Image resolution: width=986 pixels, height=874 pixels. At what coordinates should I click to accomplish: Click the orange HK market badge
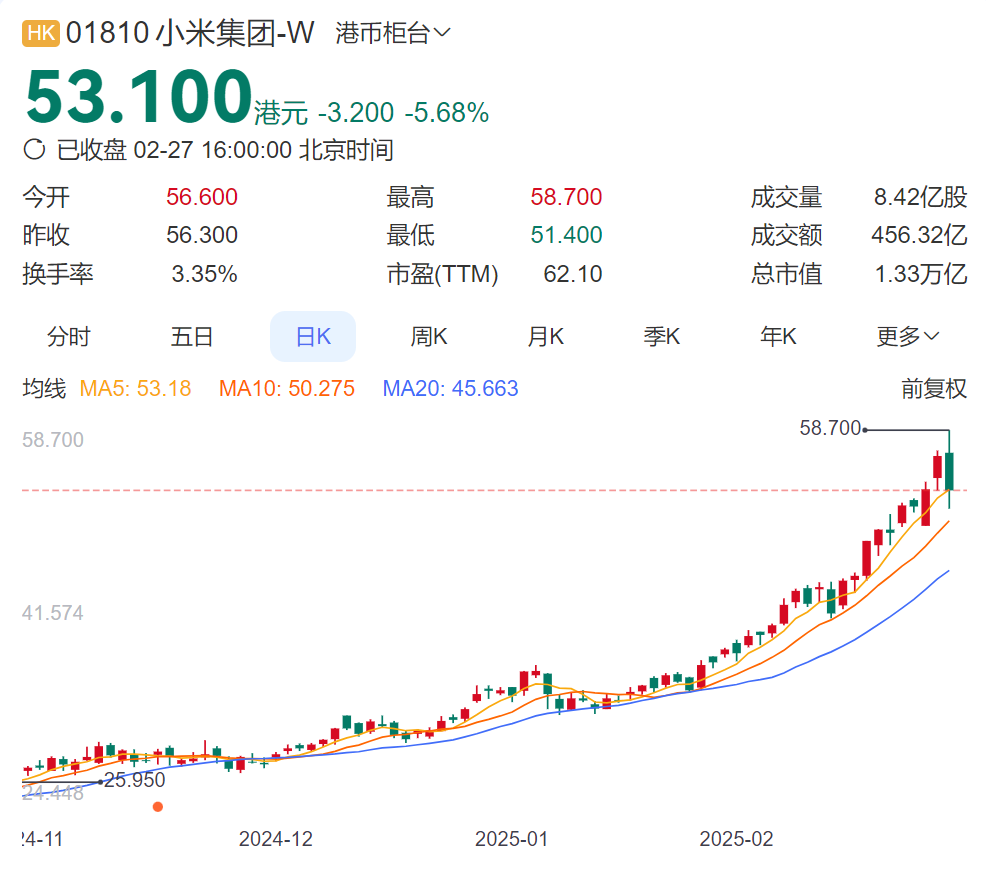pos(41,33)
